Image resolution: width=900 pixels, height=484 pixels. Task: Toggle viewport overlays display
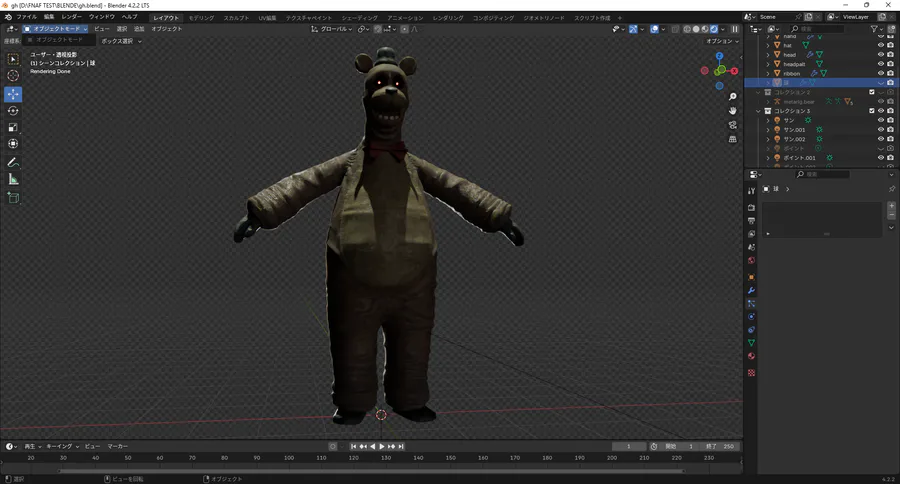click(x=654, y=29)
